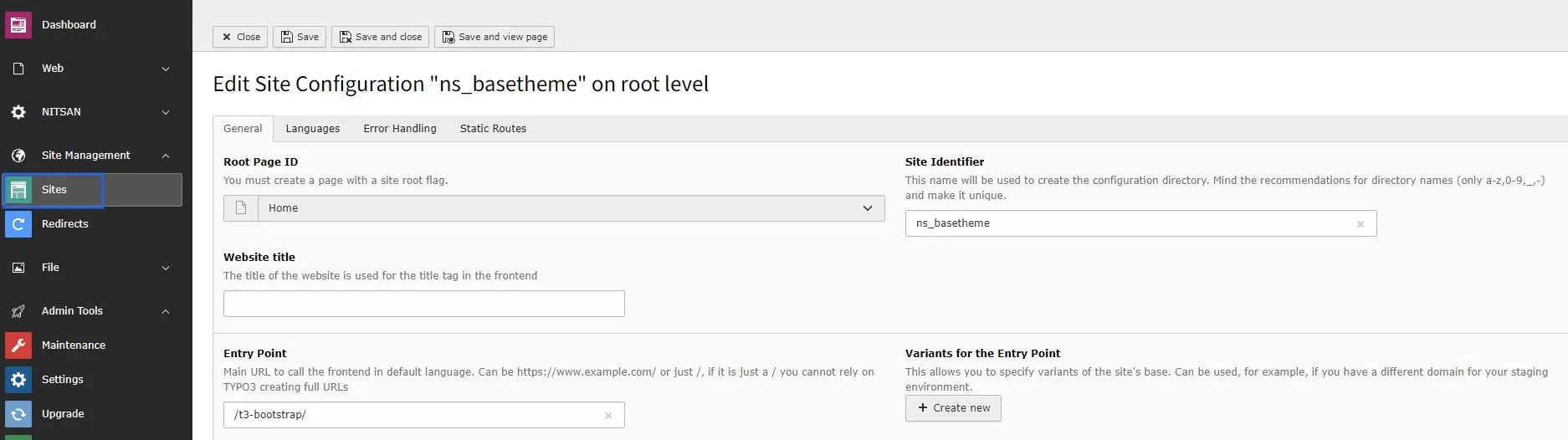Viewport: 1568px width, 440px height.
Task: Click the NITSAN gear icon
Action: coord(18,112)
